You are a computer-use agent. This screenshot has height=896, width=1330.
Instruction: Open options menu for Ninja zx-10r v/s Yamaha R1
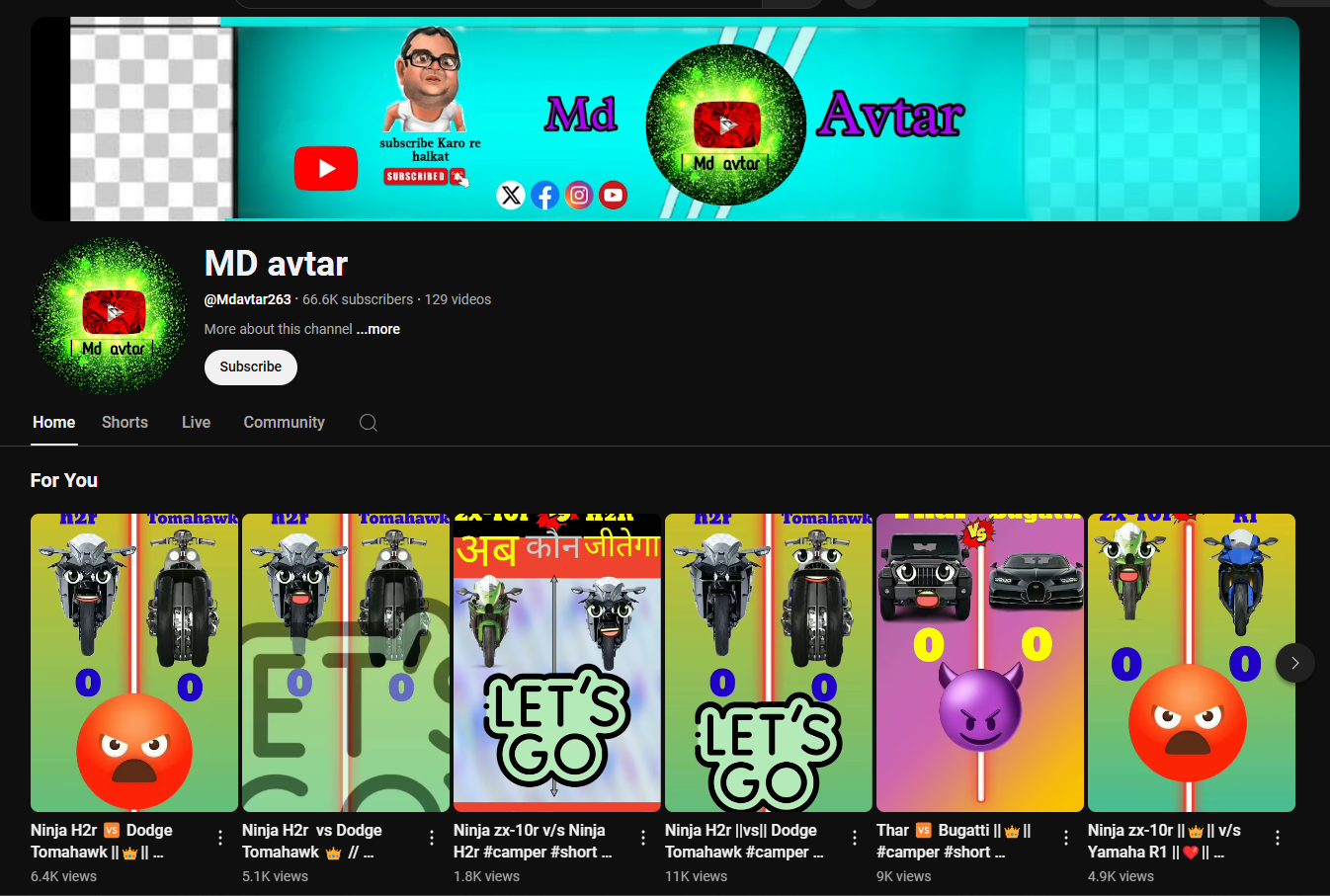pyautogui.click(x=1277, y=838)
